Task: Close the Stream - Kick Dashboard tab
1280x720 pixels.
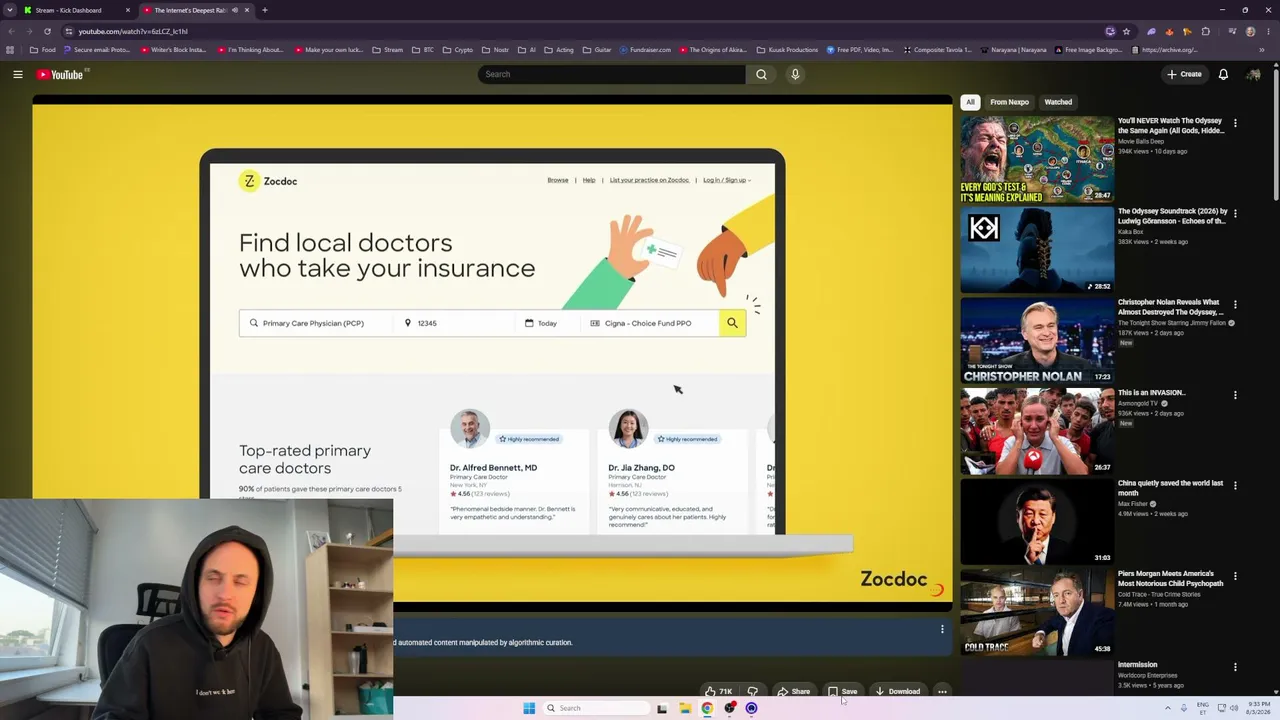Action: point(128,10)
